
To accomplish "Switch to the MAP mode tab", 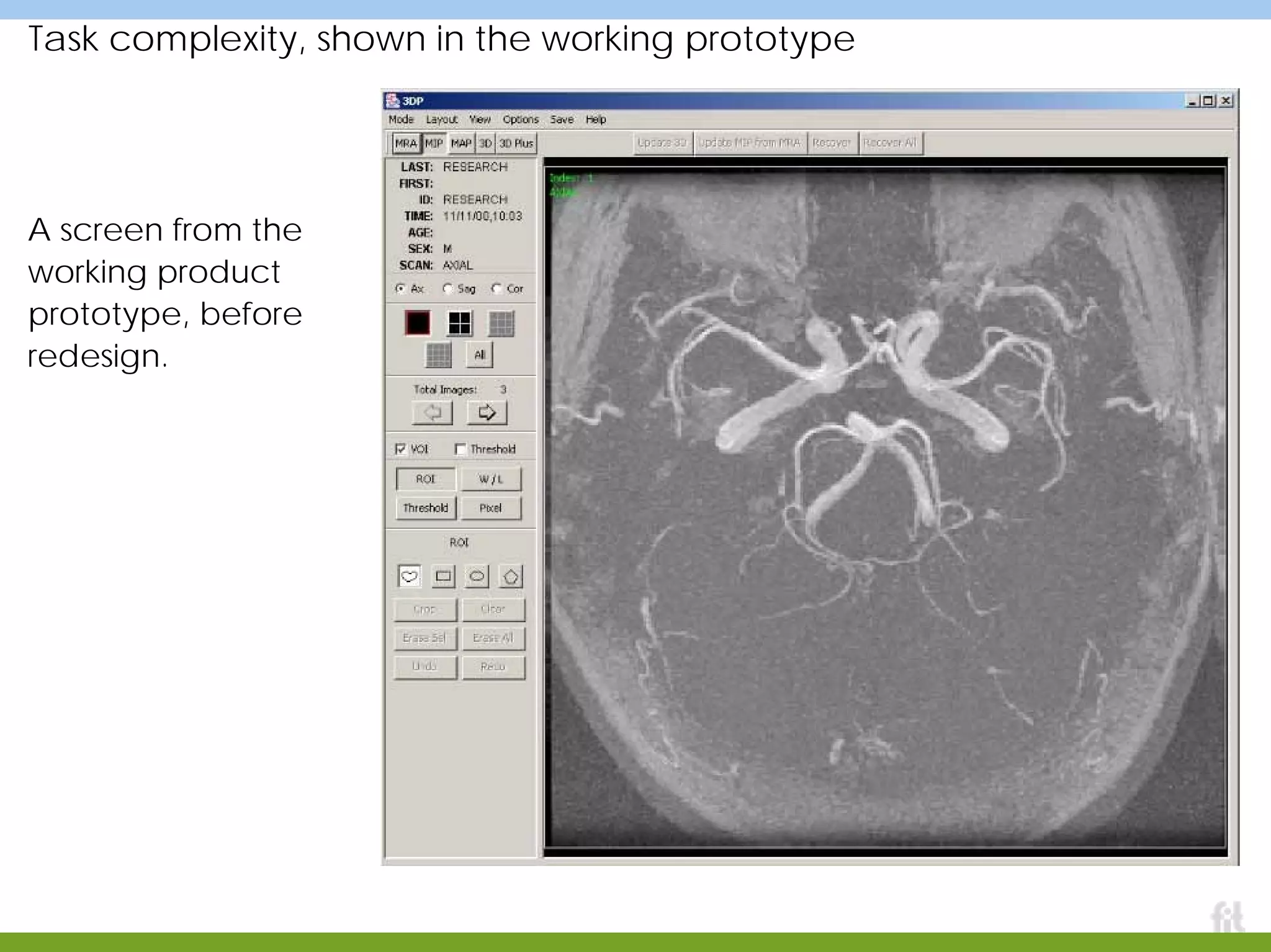I will 461,143.
